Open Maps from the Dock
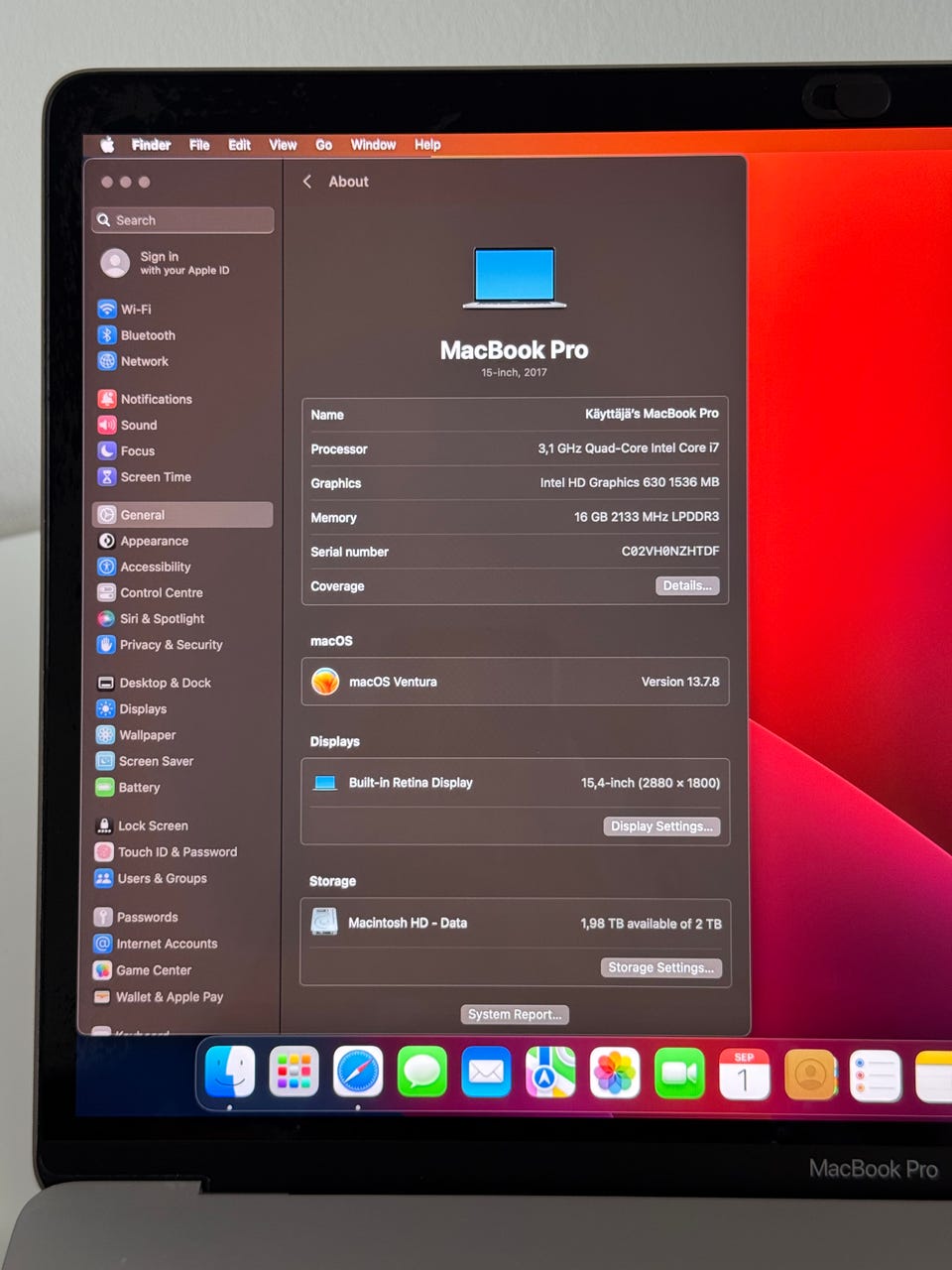 [x=550, y=1073]
